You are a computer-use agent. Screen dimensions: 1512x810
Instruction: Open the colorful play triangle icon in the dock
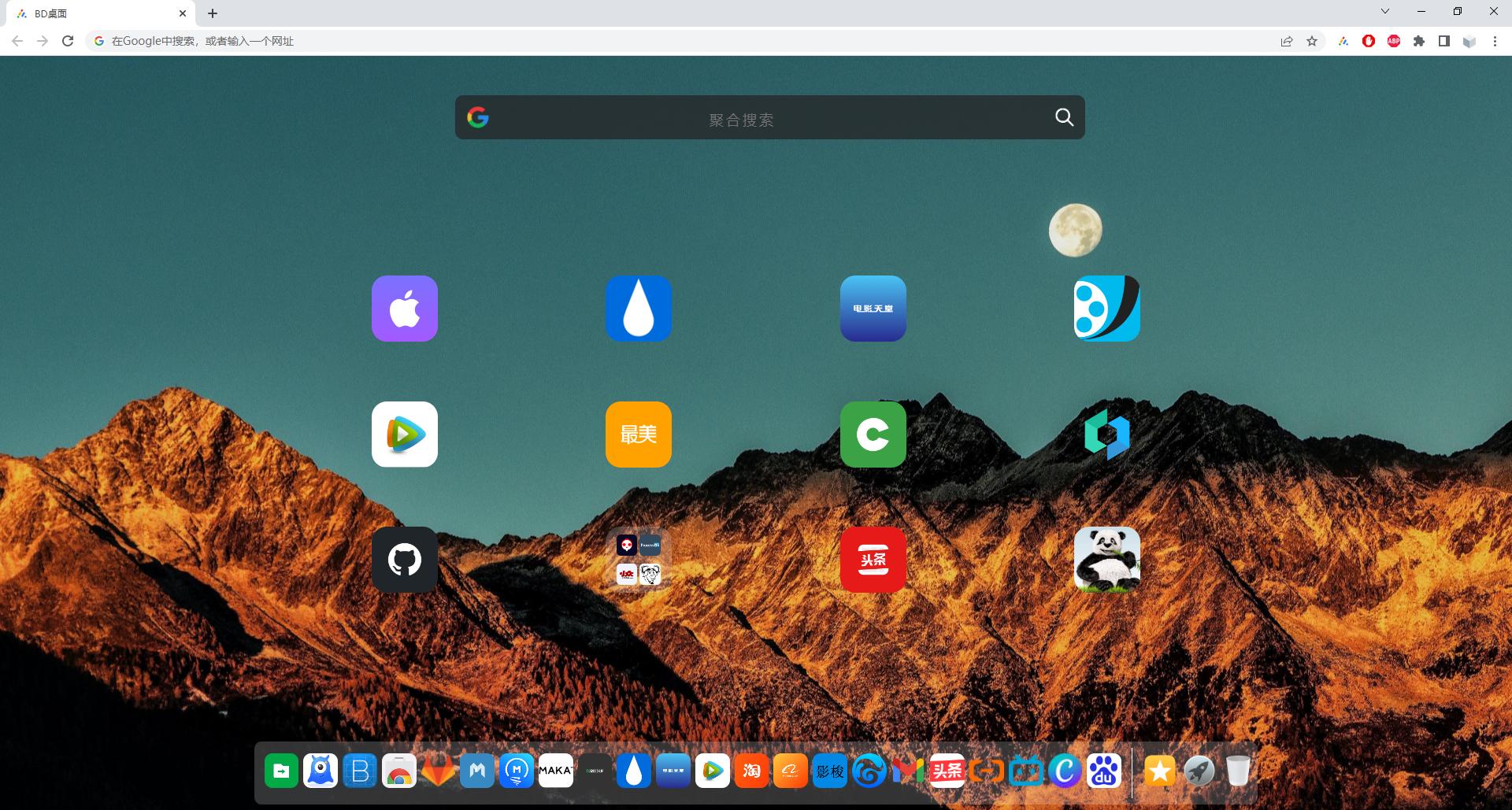713,771
